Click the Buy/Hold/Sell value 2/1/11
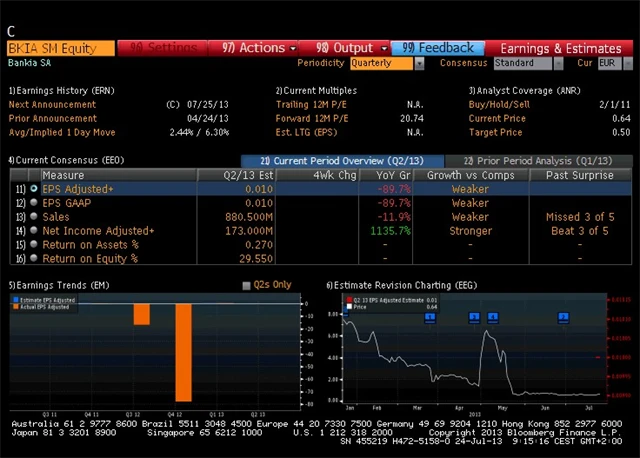This screenshot has width=640, height=458. [614, 104]
